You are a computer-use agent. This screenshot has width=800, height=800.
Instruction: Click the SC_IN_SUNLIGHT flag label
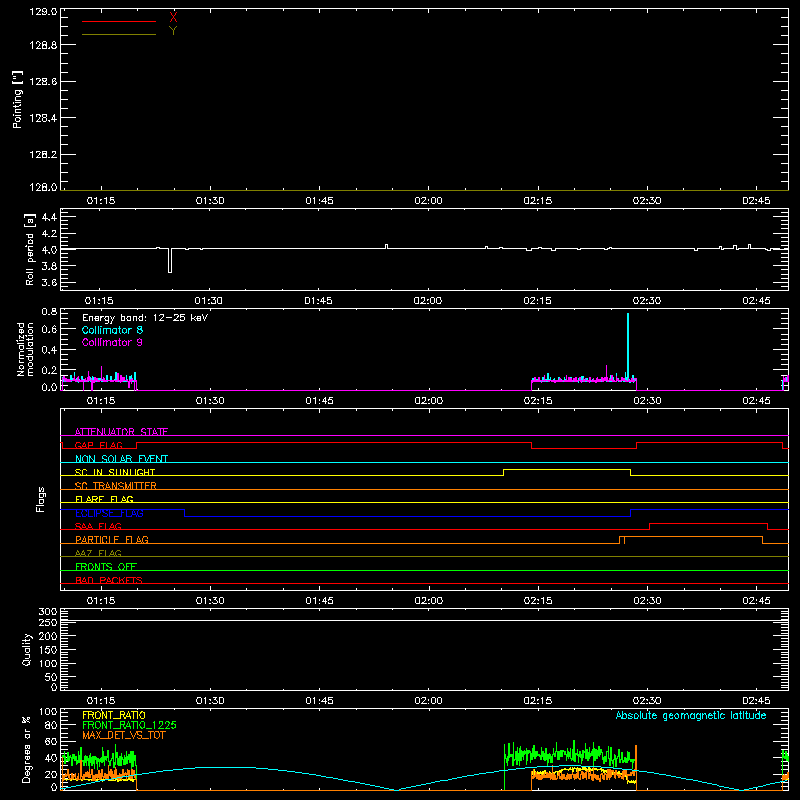[x=115, y=472]
